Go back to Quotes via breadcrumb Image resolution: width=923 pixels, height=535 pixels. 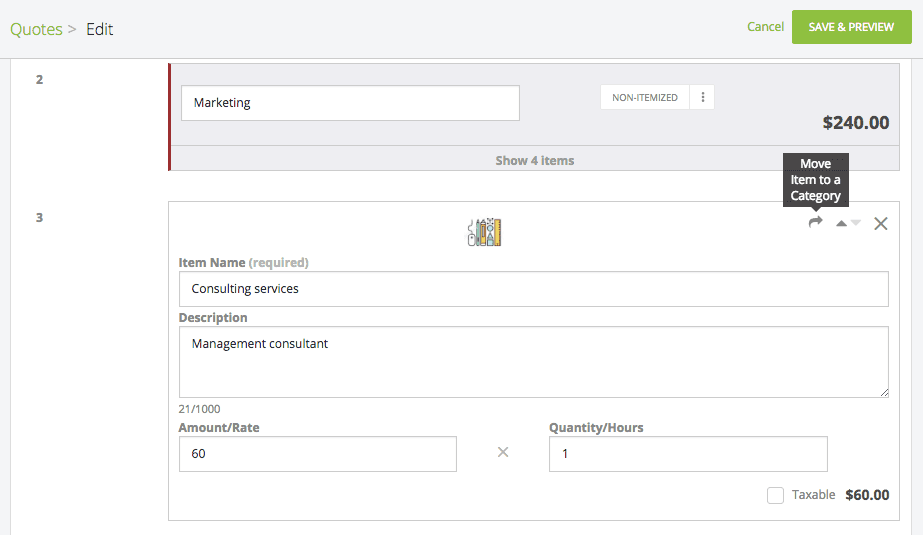click(34, 29)
